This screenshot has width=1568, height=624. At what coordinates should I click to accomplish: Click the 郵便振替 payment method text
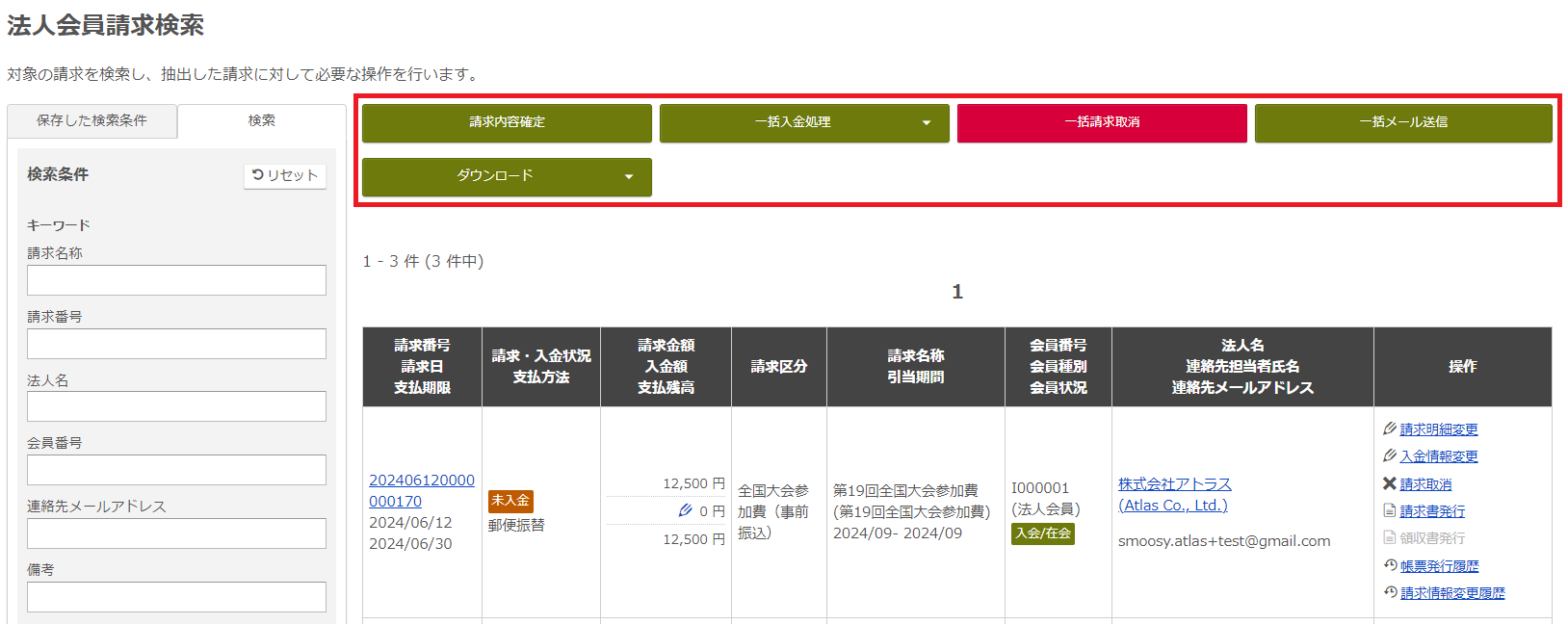[516, 526]
